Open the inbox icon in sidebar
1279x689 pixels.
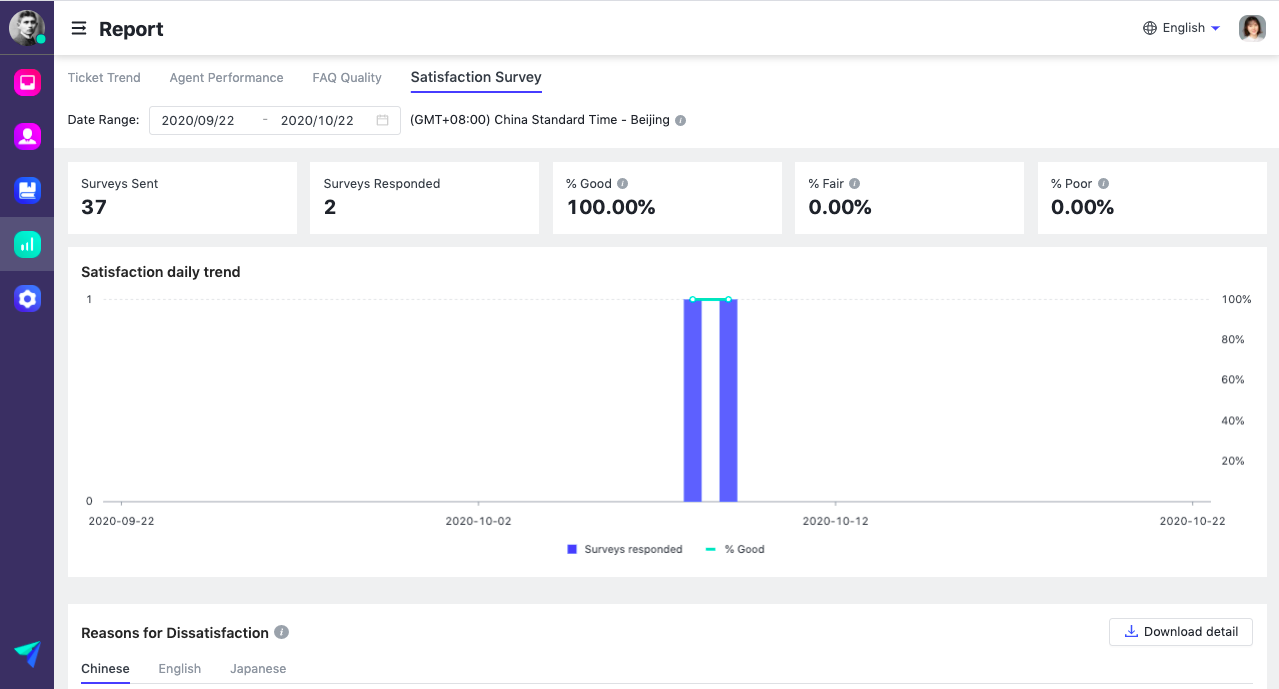click(27, 83)
